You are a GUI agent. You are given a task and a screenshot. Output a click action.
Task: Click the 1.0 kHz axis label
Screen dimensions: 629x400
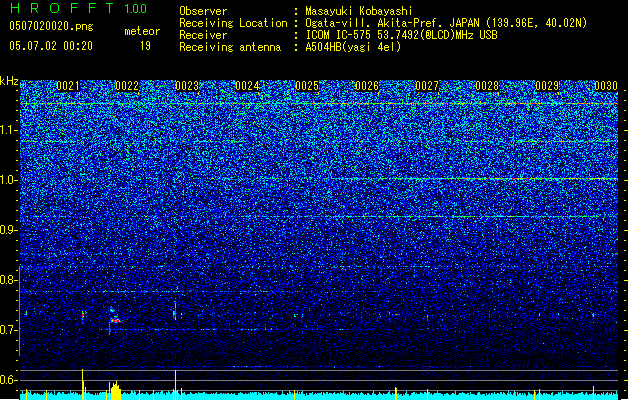click(x=9, y=180)
